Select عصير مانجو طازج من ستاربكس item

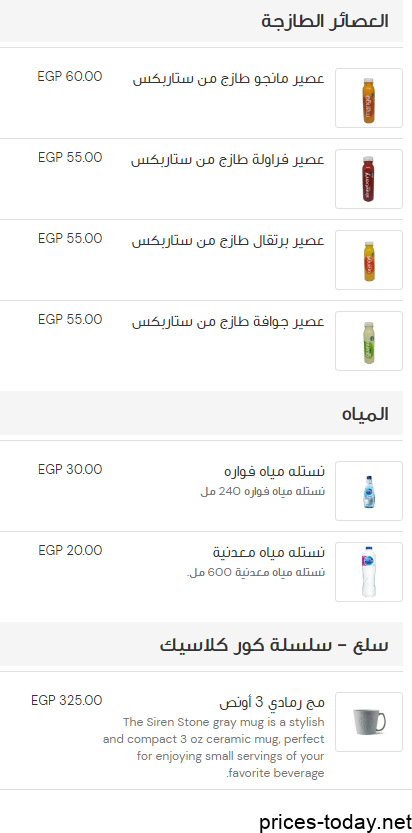[x=228, y=79]
